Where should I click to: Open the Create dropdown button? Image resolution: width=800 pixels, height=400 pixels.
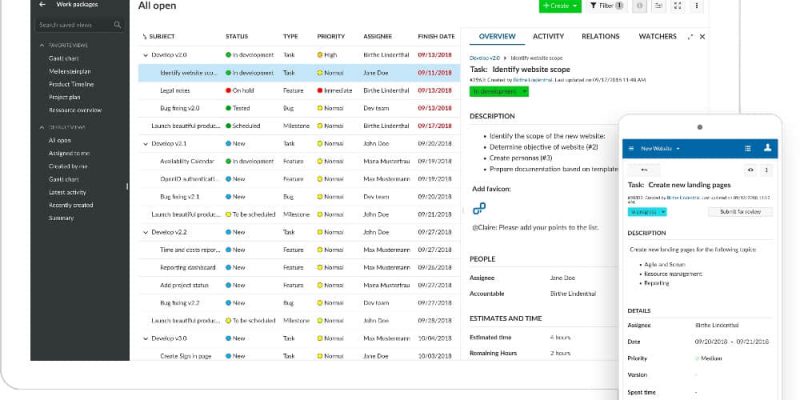click(x=560, y=6)
